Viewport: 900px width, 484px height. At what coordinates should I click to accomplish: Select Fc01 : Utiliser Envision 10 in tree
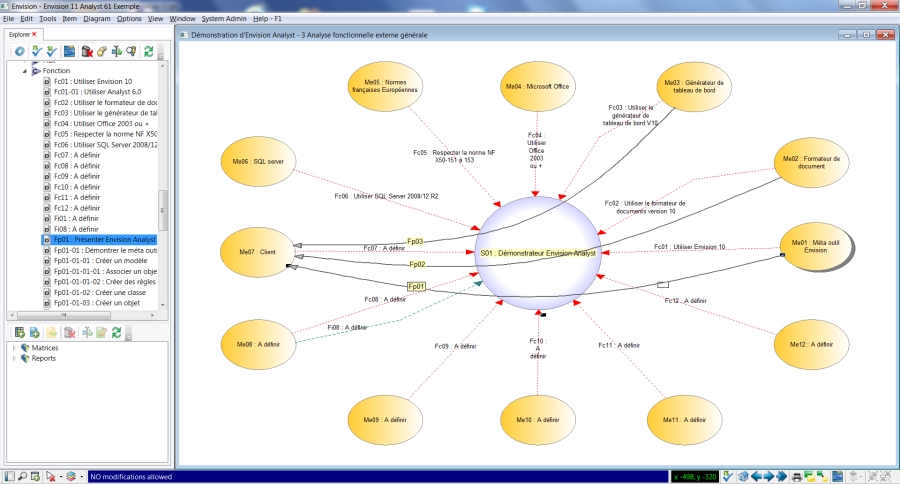(93, 82)
